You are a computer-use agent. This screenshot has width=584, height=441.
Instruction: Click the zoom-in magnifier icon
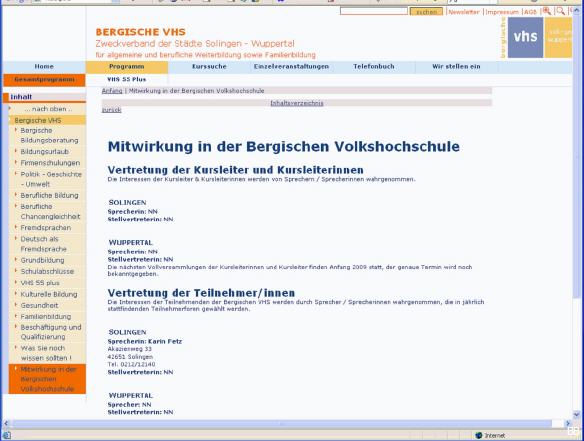(546, 11)
